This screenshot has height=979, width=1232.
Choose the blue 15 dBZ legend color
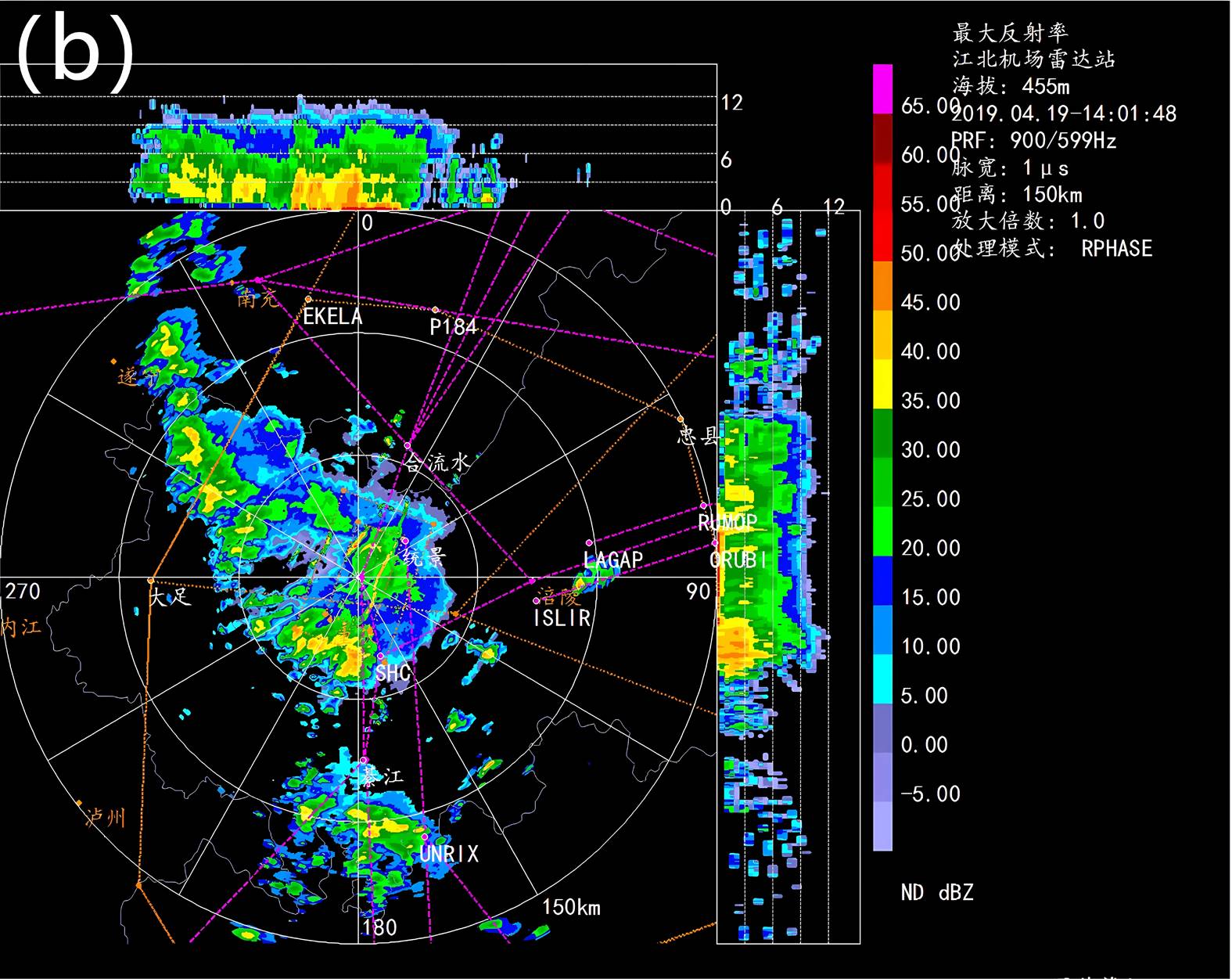coord(882,580)
